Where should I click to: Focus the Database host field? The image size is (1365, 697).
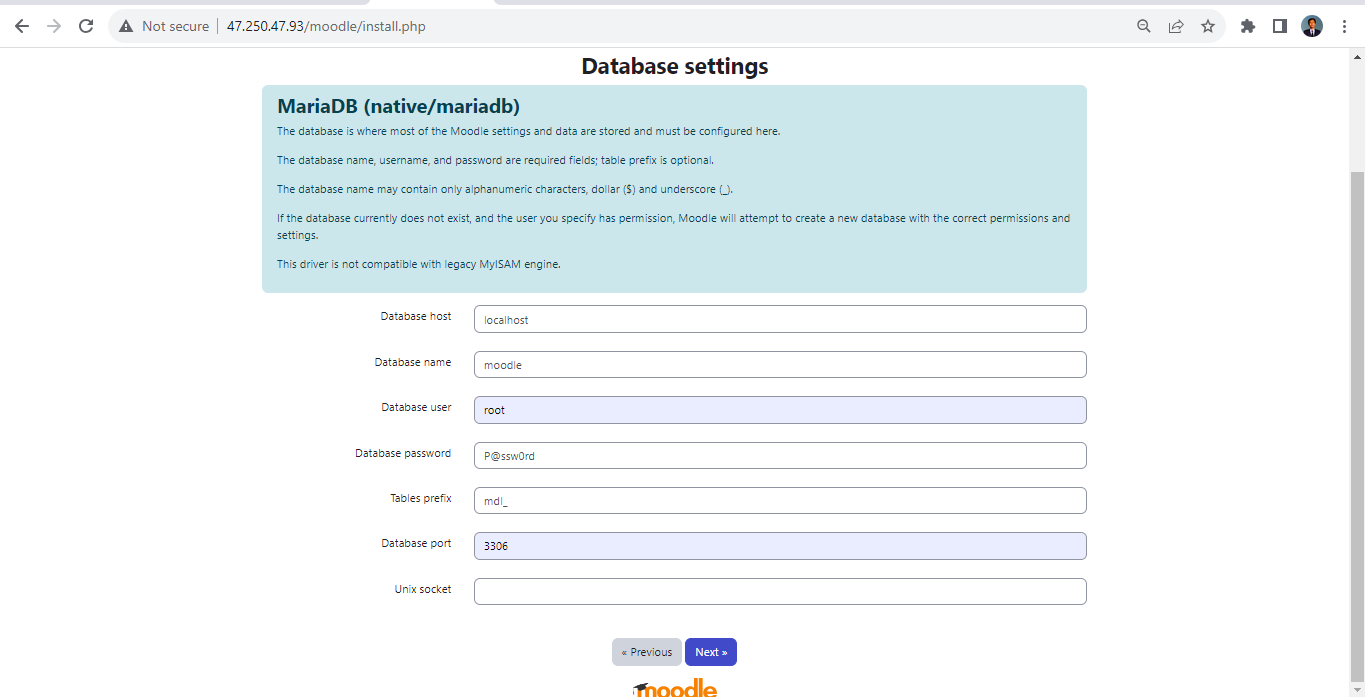(x=780, y=319)
